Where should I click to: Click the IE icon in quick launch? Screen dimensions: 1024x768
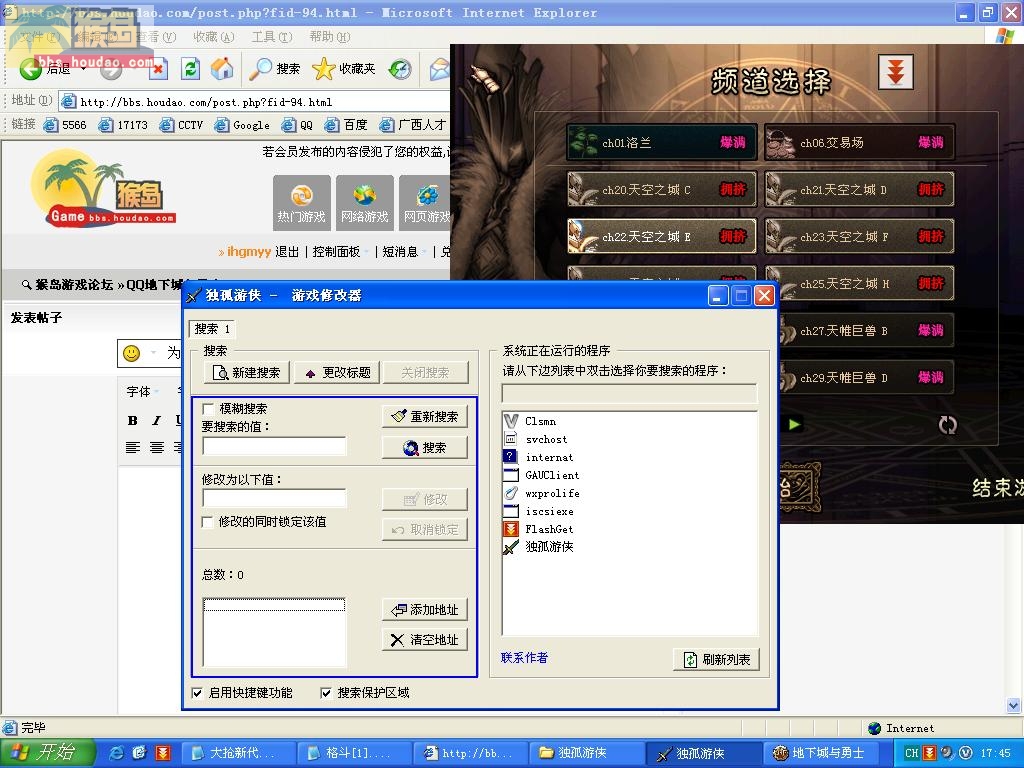(117, 753)
